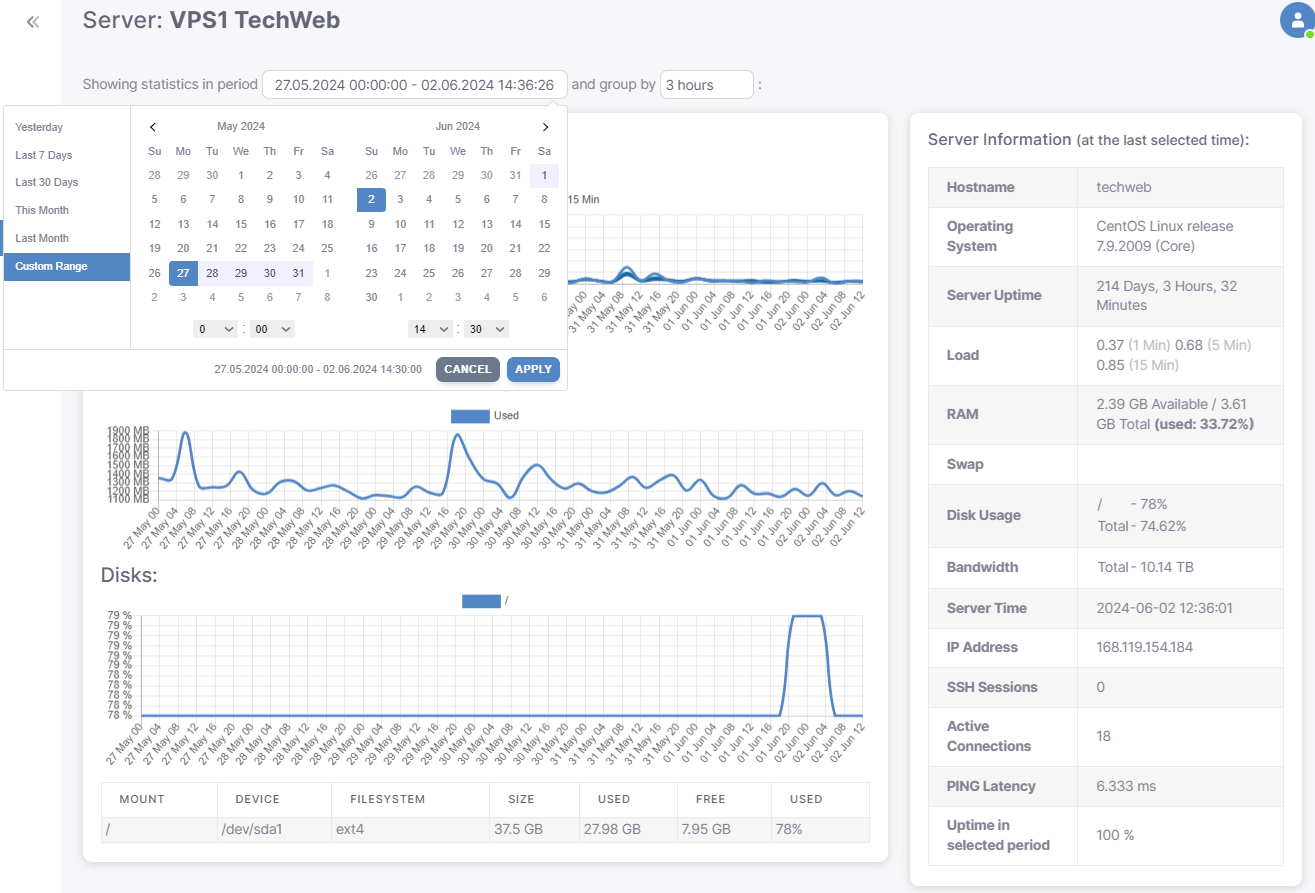The height and width of the screenshot is (893, 1315).
Task: Click the techweb hostname value
Action: click(x=1123, y=187)
